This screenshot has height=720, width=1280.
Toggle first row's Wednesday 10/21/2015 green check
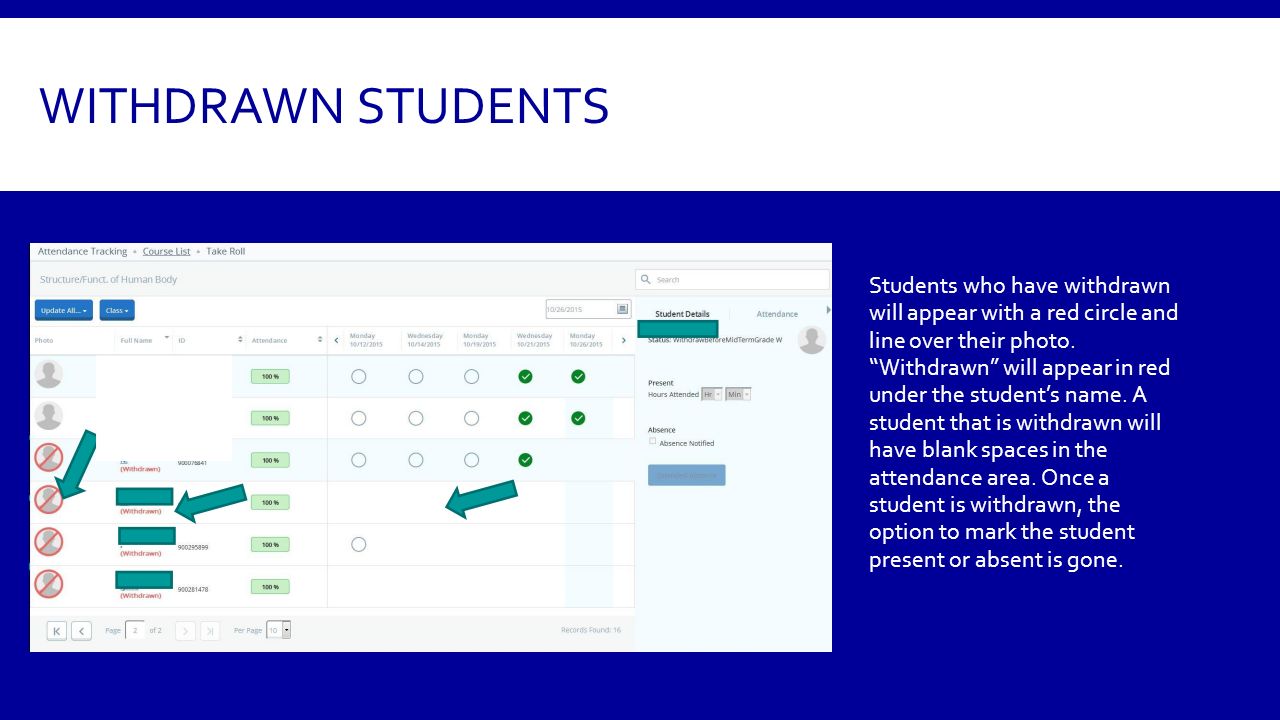(x=525, y=376)
